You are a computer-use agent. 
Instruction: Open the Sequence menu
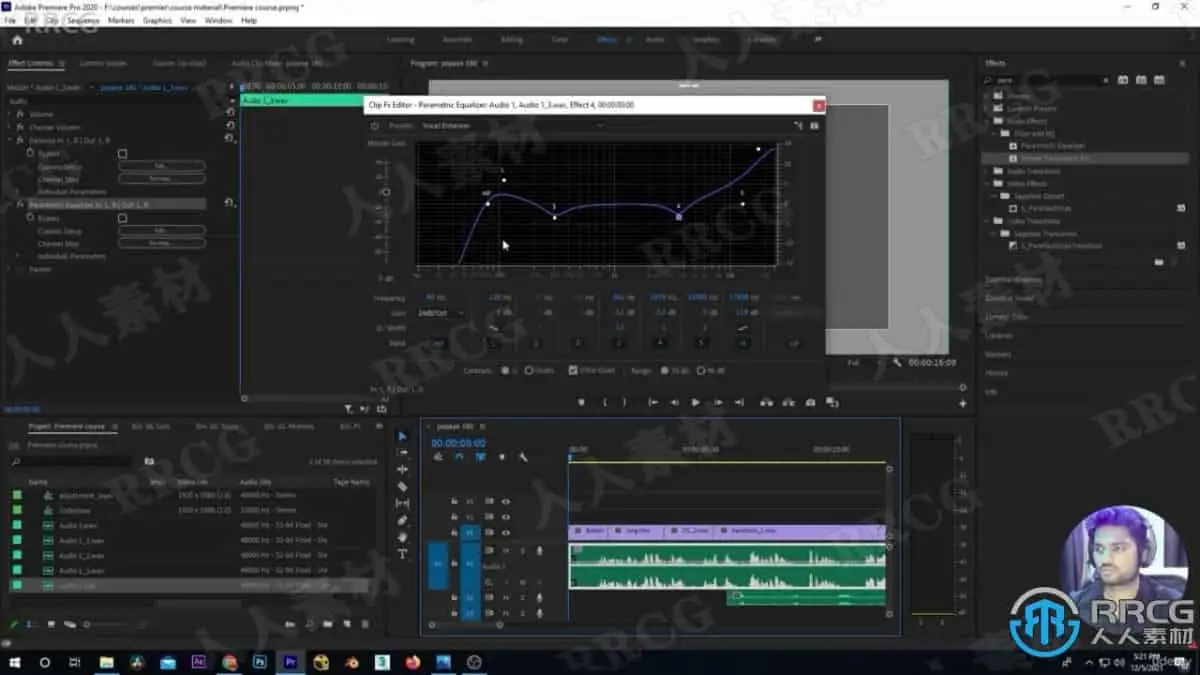(83, 20)
